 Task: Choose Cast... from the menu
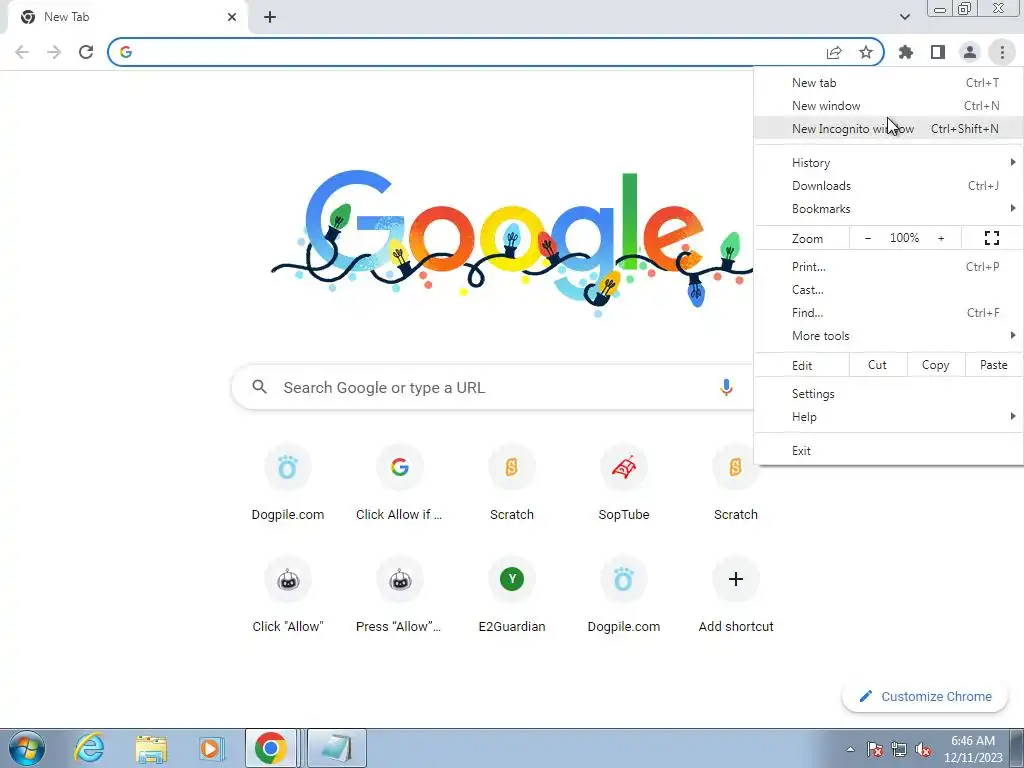tap(888, 289)
